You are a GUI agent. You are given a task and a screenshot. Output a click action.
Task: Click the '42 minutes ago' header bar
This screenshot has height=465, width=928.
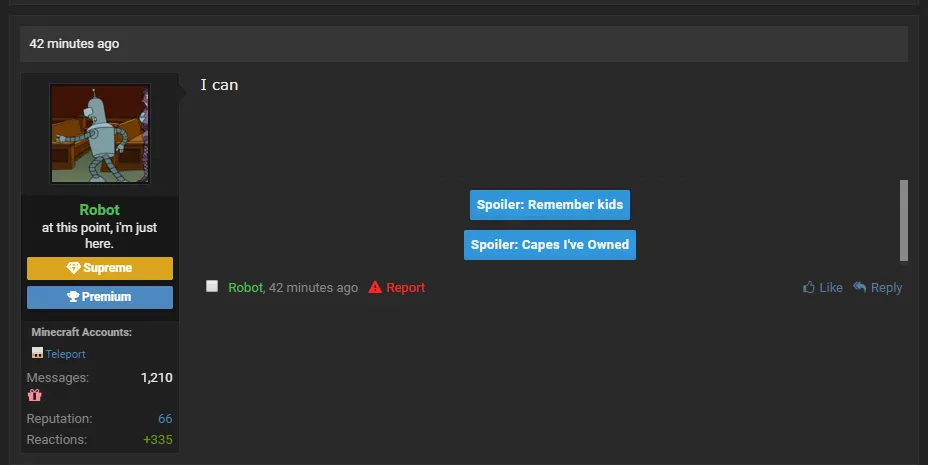(464, 44)
